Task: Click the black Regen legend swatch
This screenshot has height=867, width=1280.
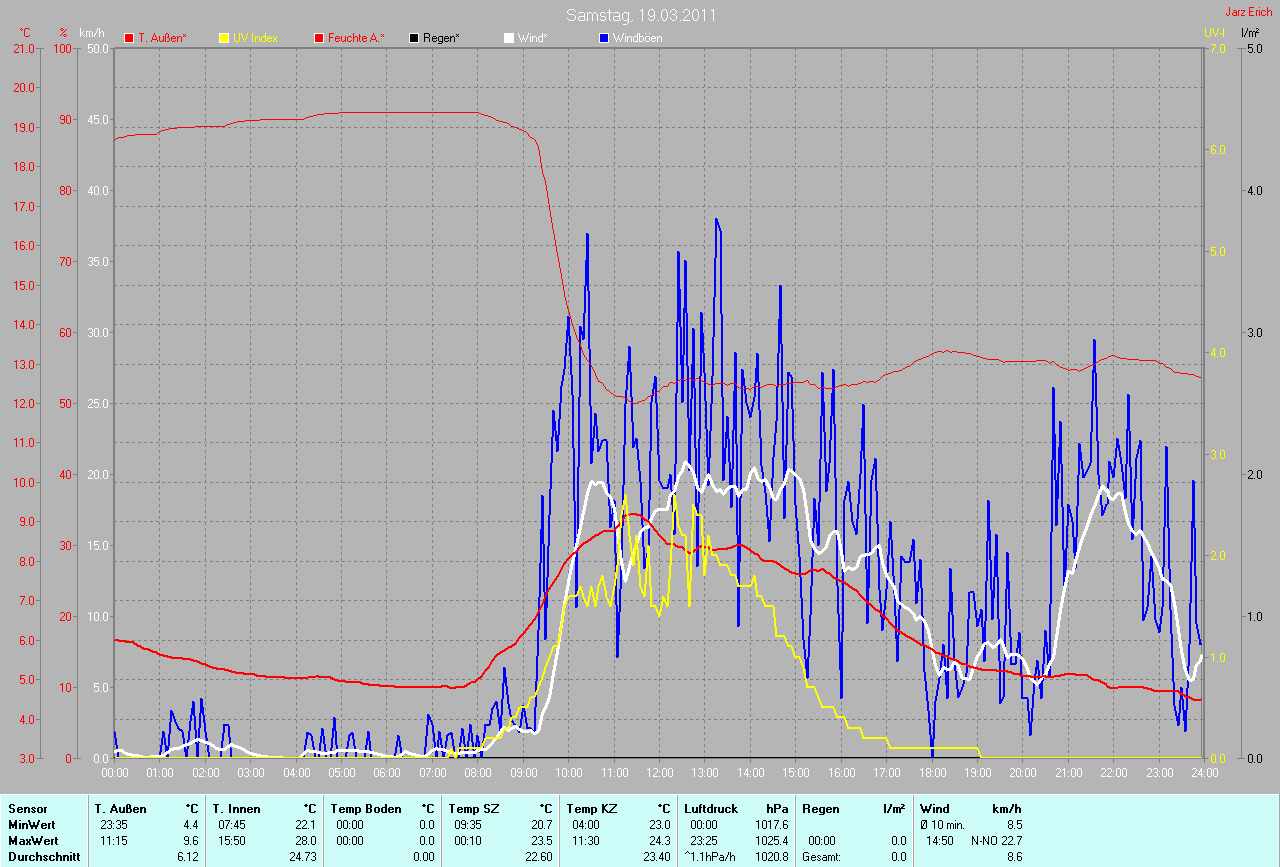Action: point(414,38)
